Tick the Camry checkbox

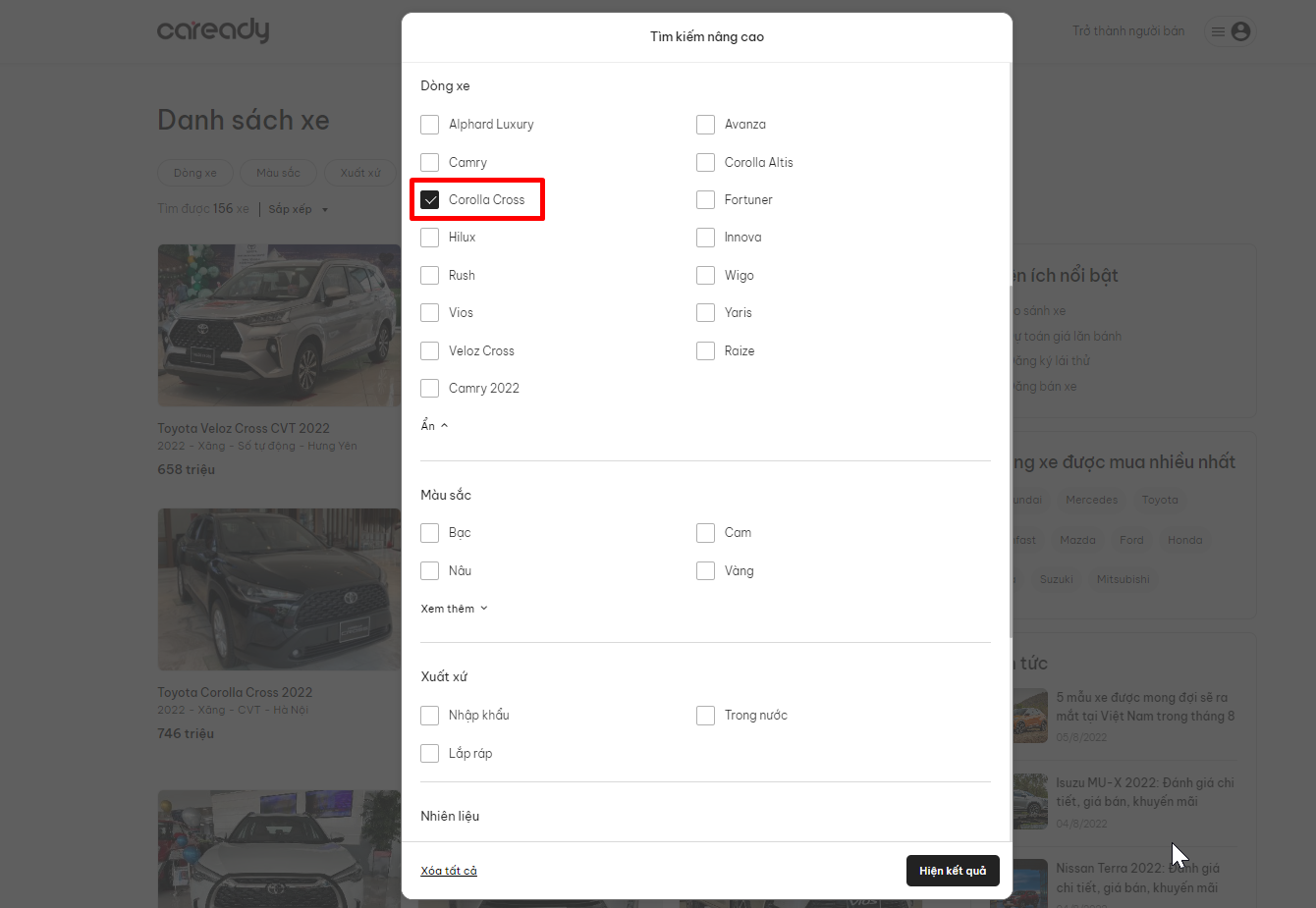[x=429, y=162]
